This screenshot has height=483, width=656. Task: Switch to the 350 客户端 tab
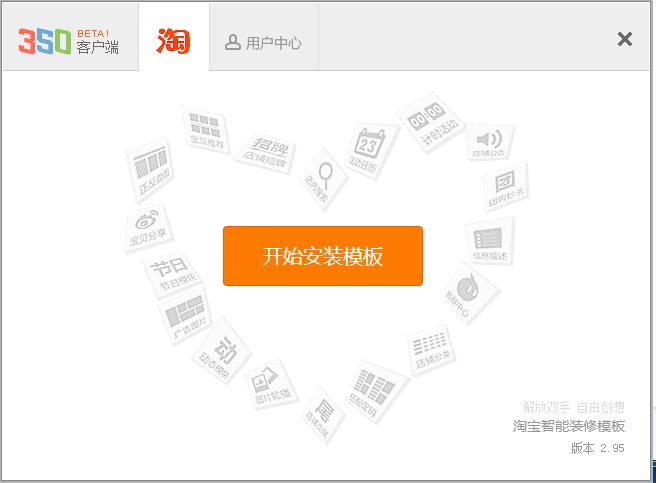tap(70, 39)
